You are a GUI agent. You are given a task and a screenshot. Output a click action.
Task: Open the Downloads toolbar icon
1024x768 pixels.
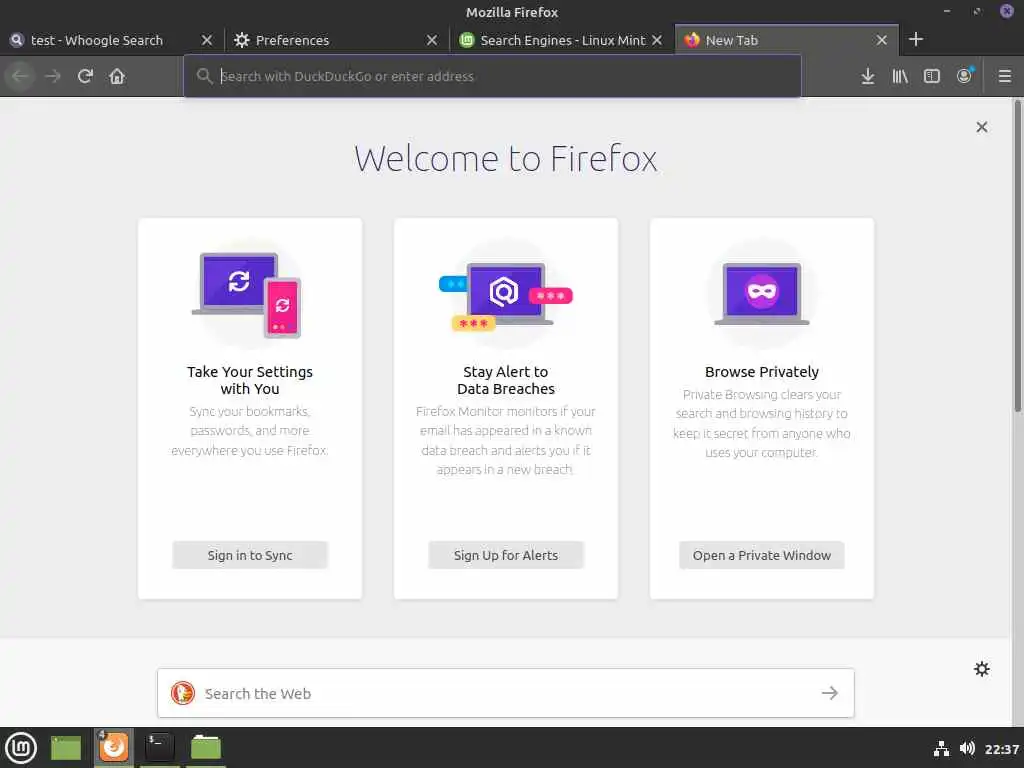pos(867,76)
